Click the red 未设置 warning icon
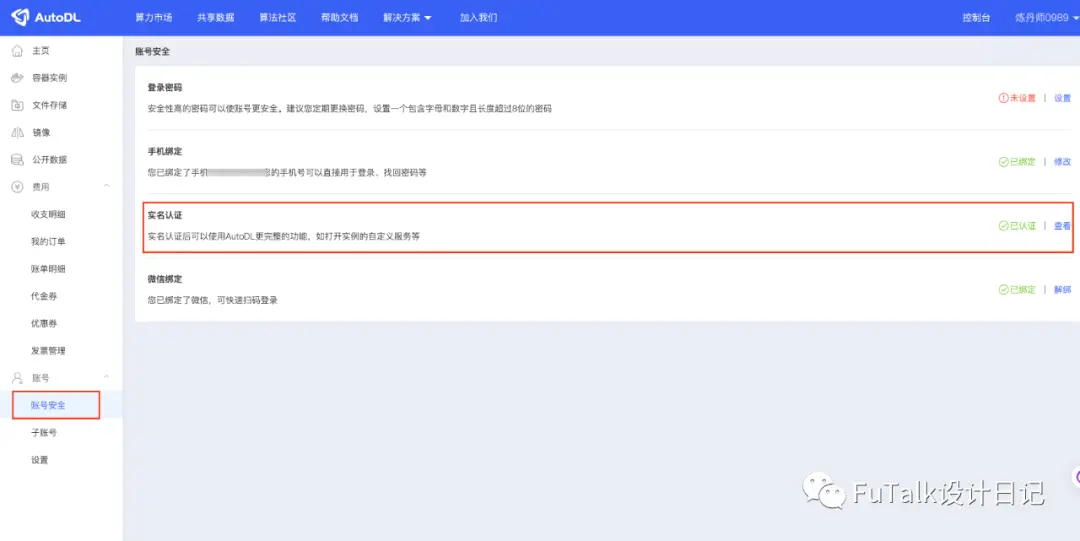 tap(1003, 99)
